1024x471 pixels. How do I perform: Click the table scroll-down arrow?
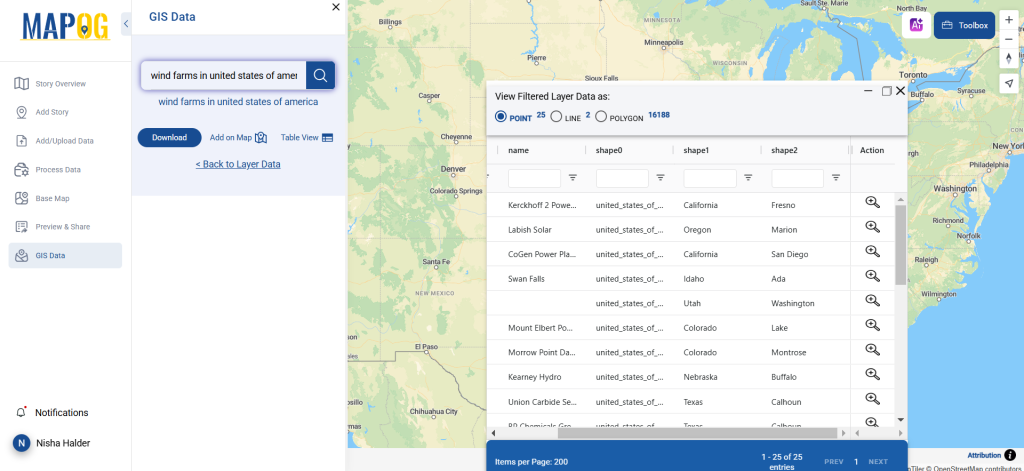(x=901, y=419)
